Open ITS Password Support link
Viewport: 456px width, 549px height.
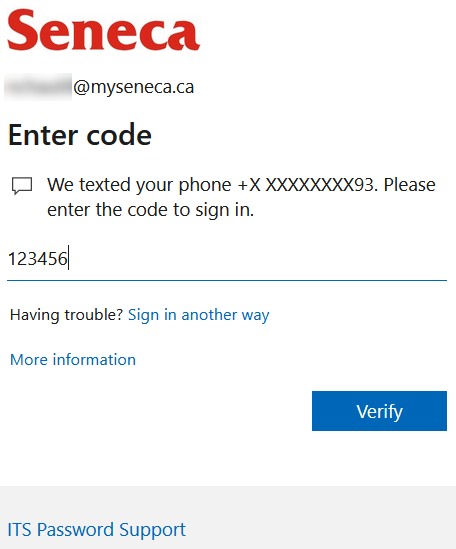click(96, 529)
